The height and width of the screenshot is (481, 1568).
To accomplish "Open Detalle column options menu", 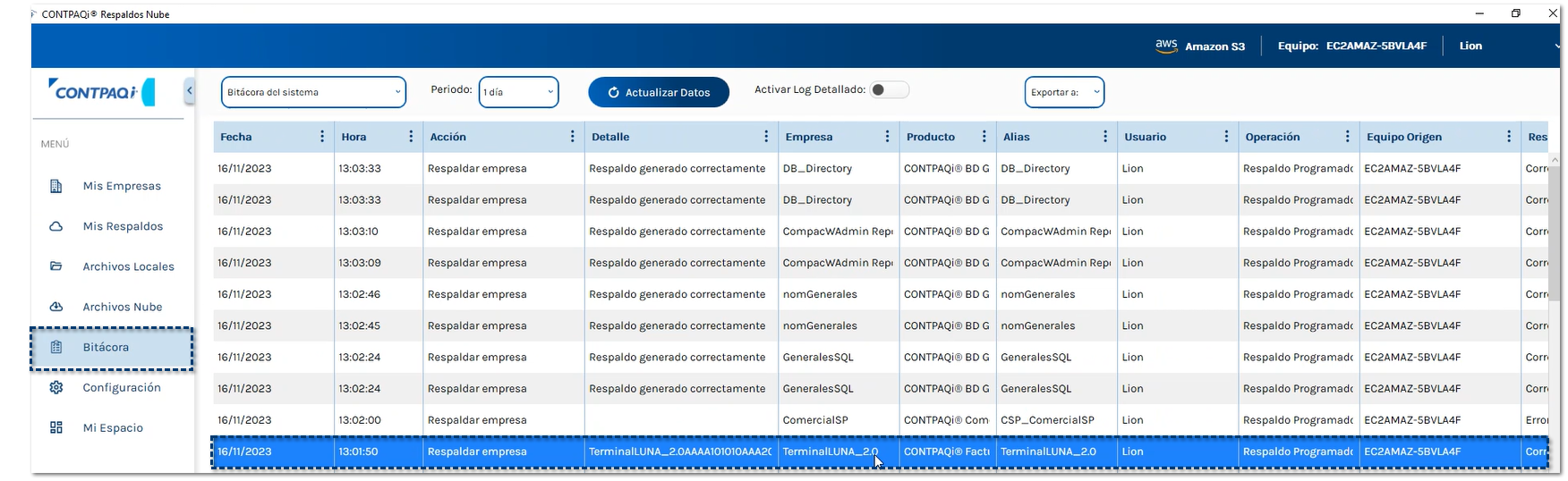I will click(x=766, y=137).
